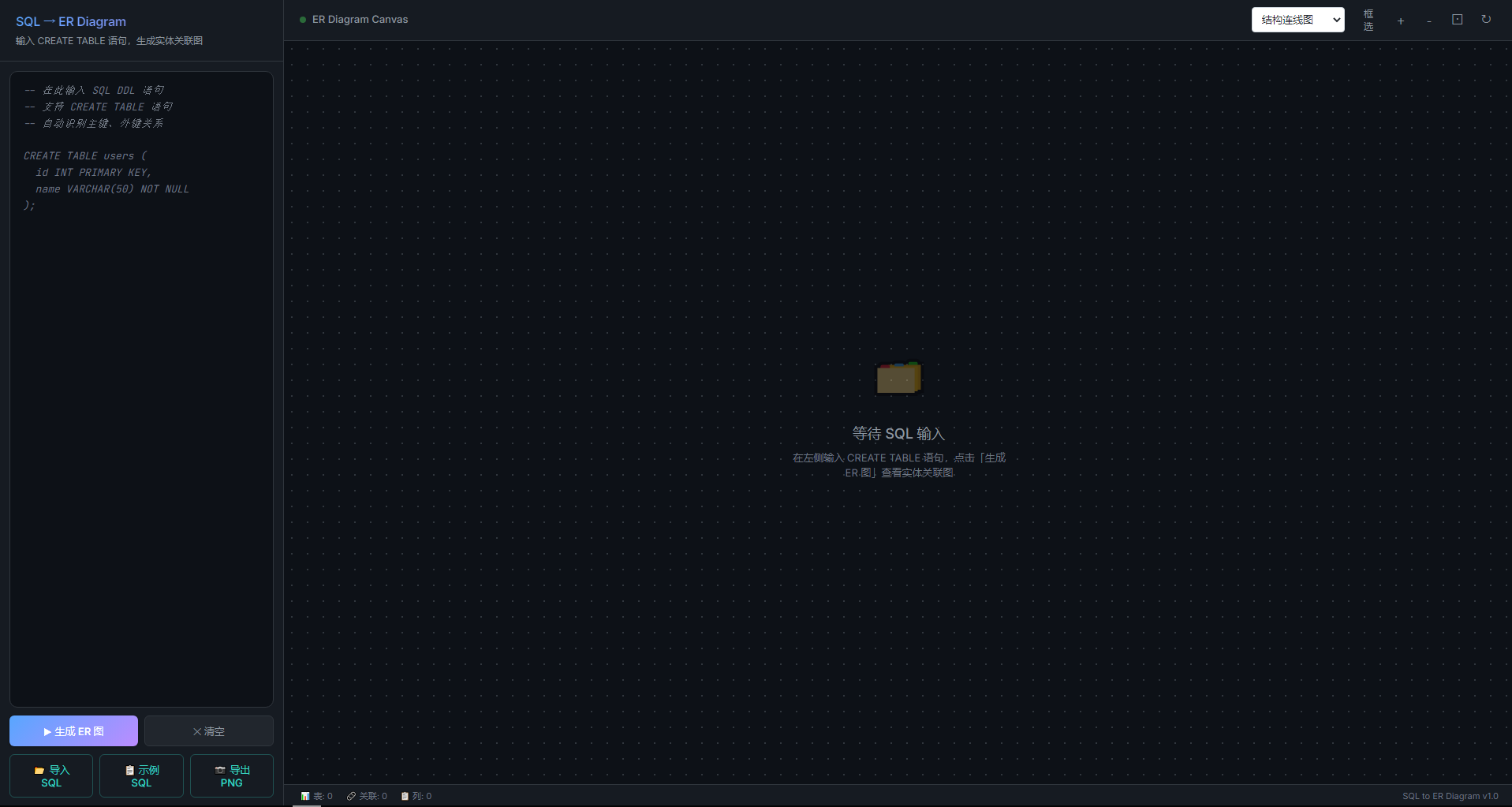1512x807 pixels.
Task: Click the column count clipboard icon
Action: [x=405, y=796]
